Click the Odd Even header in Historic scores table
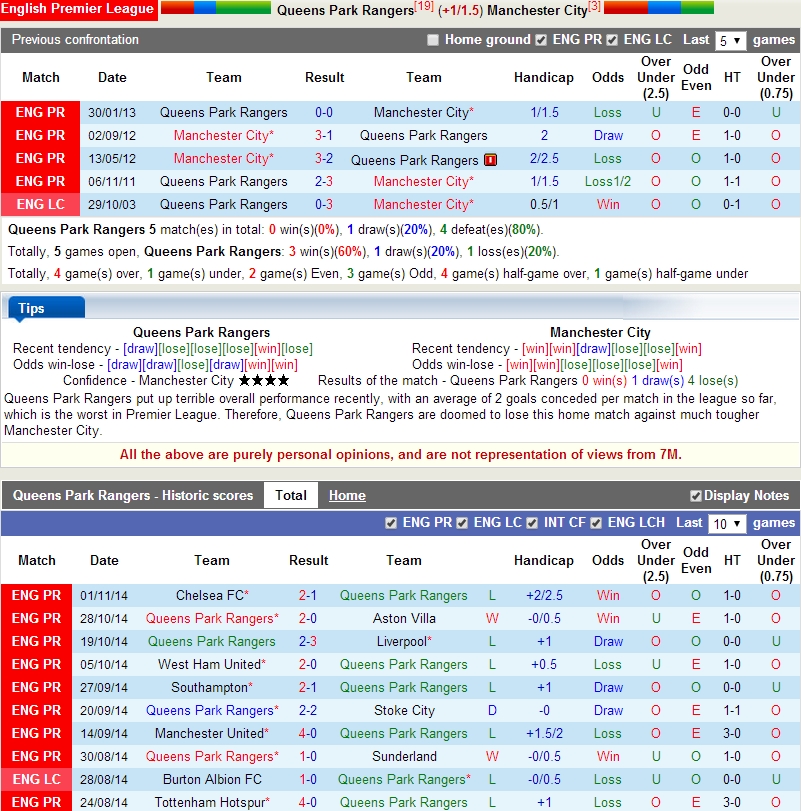This screenshot has width=801, height=811. click(696, 560)
